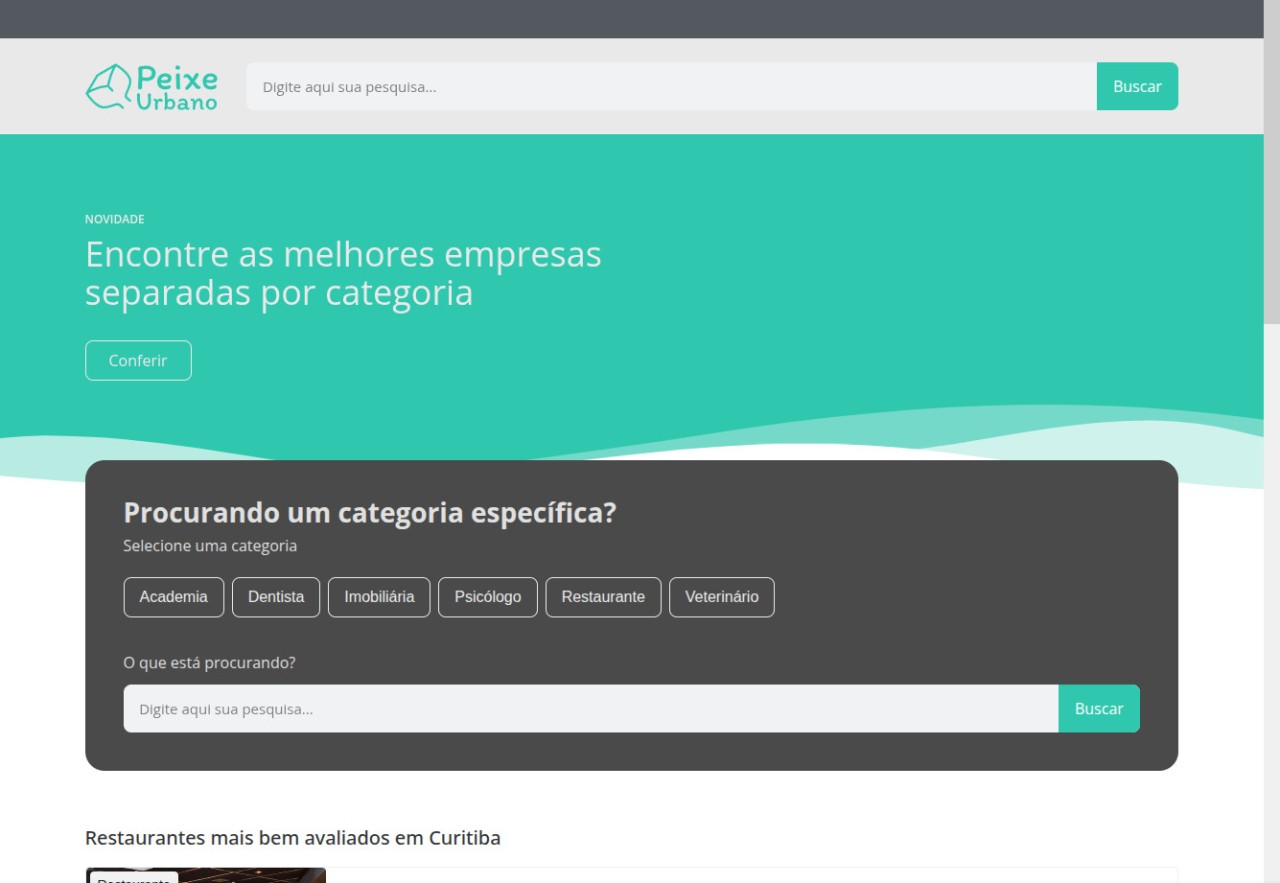Click the NOVIDADE label in the banner

pyautogui.click(x=114, y=219)
